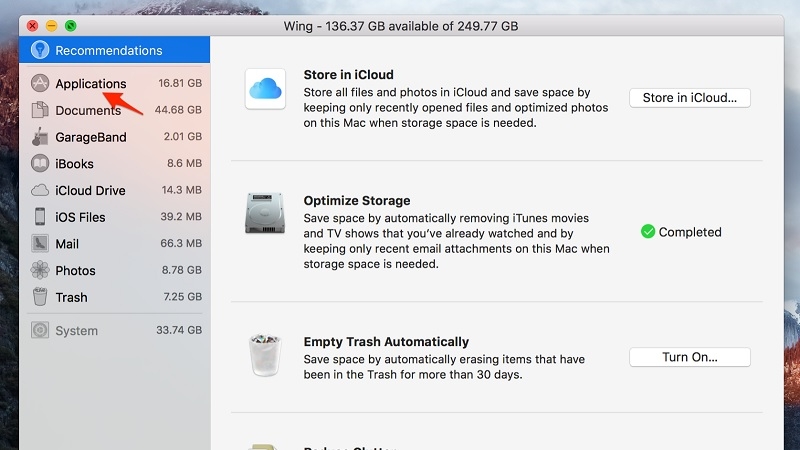Click the System label in the sidebar
The image size is (800, 450).
[77, 331]
